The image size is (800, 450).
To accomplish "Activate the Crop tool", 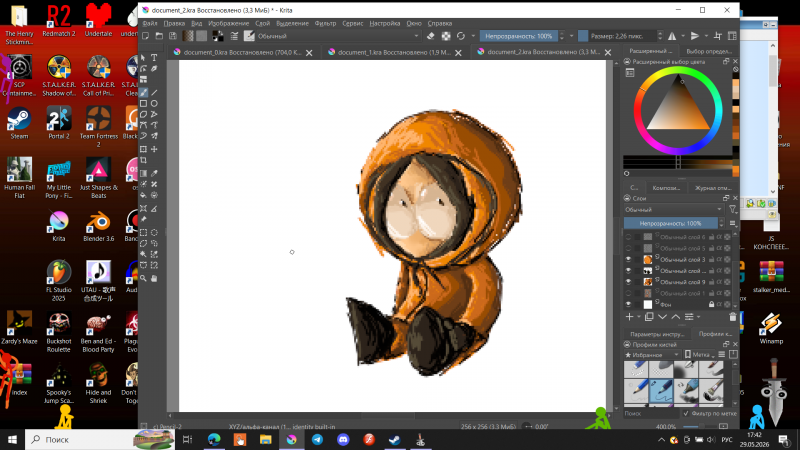I will click(x=143, y=161).
